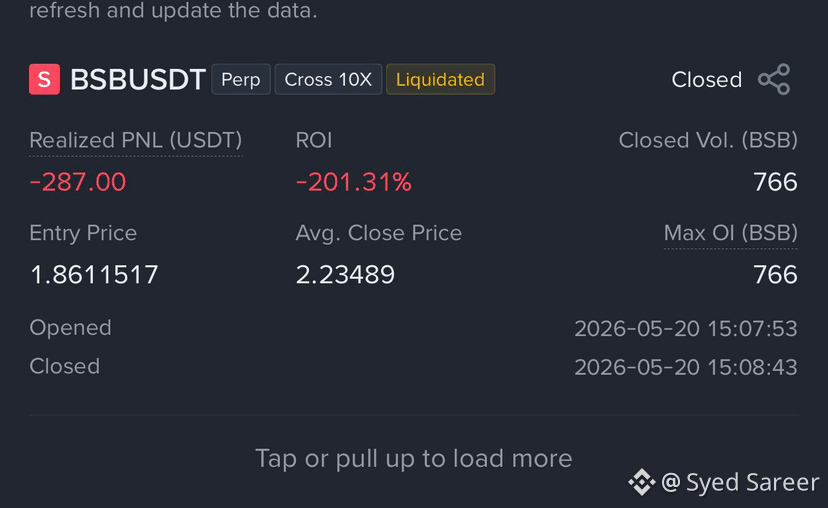Open Max OI (BSB) explanation

pos(730,233)
